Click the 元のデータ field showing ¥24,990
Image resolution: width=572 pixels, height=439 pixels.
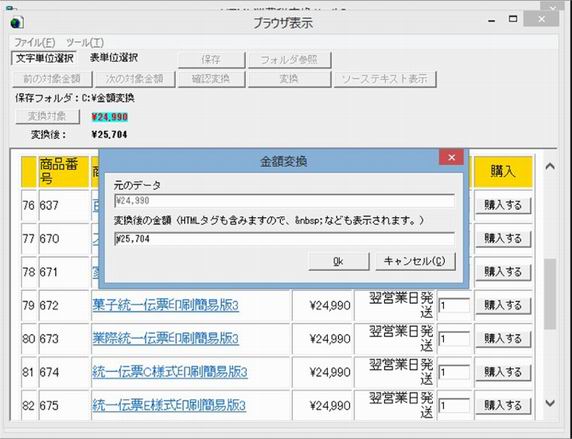(284, 201)
